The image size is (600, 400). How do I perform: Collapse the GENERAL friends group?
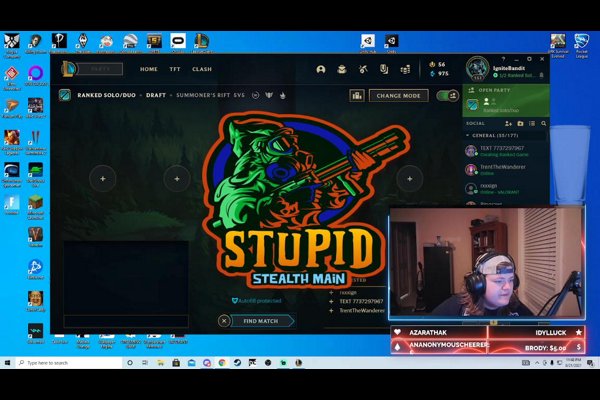click(468, 136)
